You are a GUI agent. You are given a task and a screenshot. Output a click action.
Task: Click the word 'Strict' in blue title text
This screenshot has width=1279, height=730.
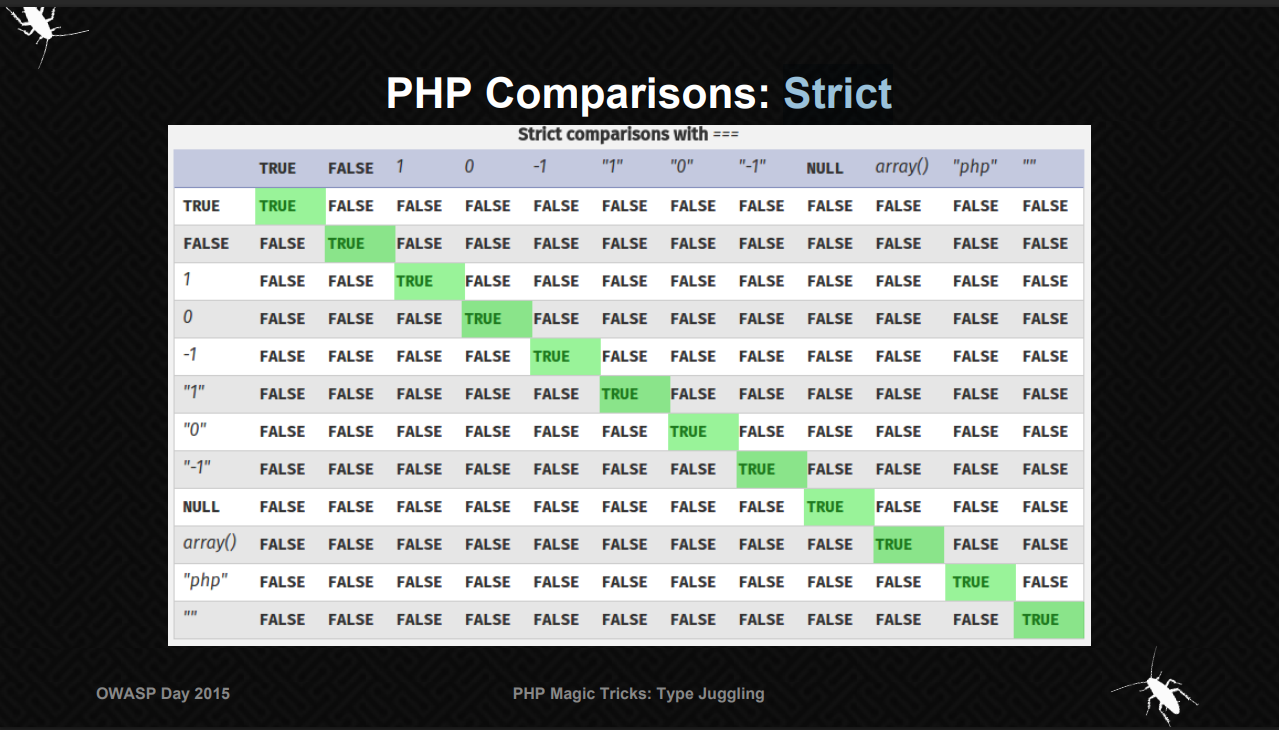pyautogui.click(x=837, y=94)
